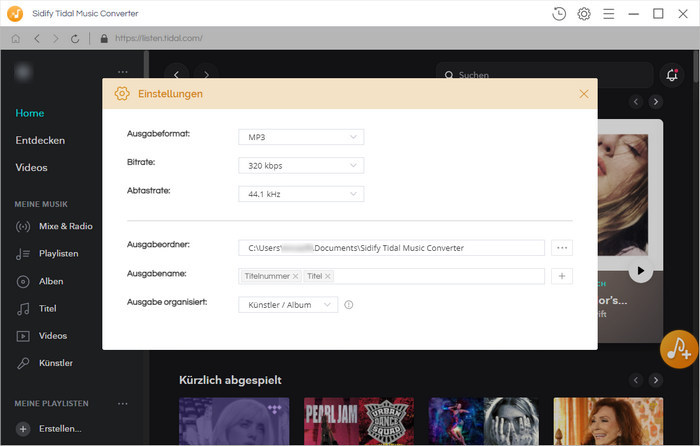The height and width of the screenshot is (446, 700).
Task: Close the Einstellungen dialog
Action: coord(584,94)
